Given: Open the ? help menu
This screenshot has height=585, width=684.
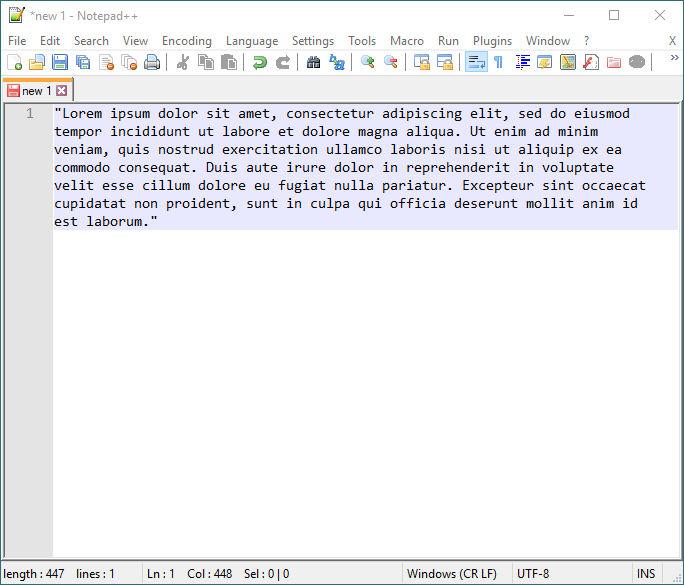Looking at the screenshot, I should click(586, 41).
